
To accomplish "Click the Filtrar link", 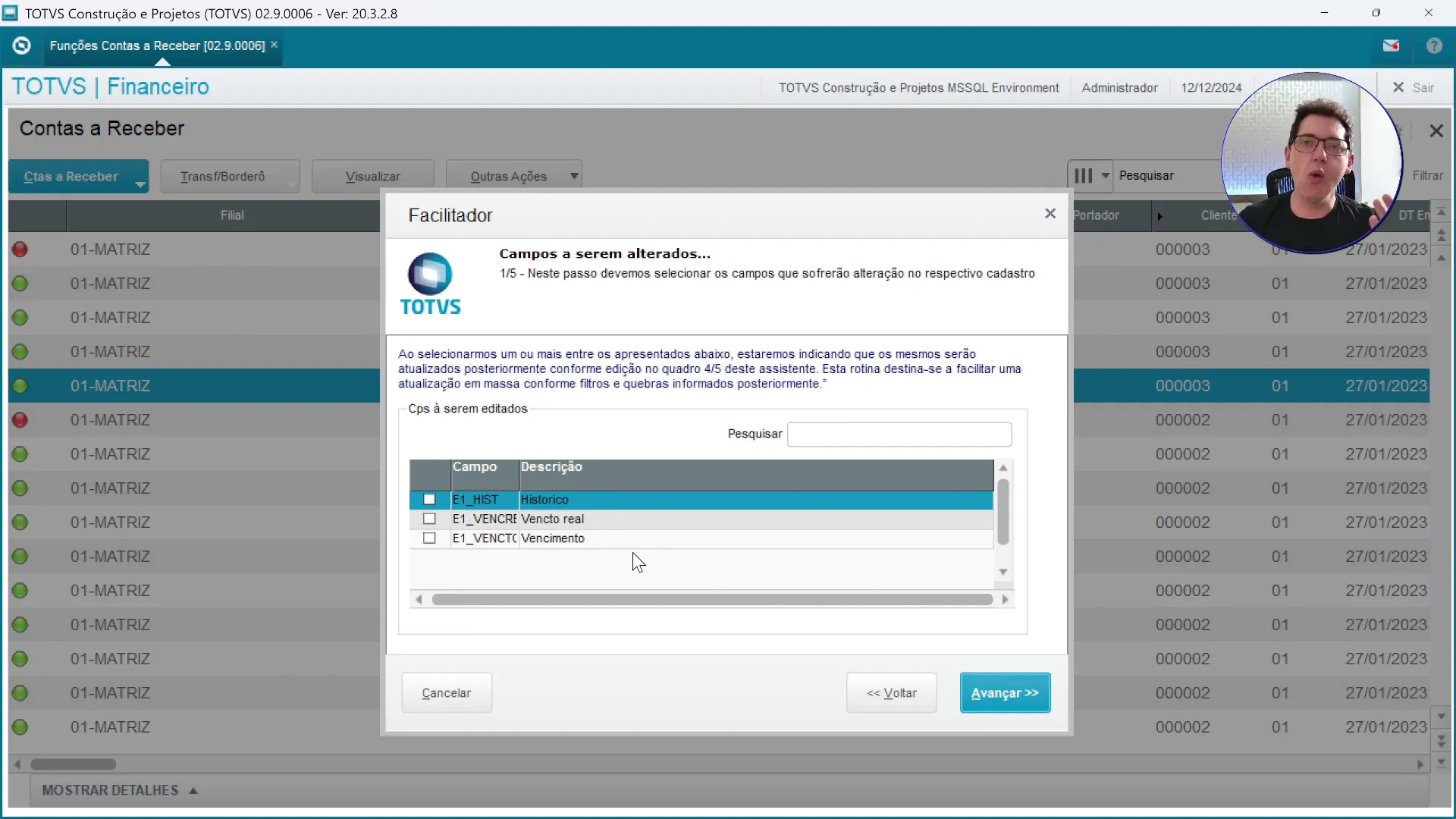I will (1429, 175).
